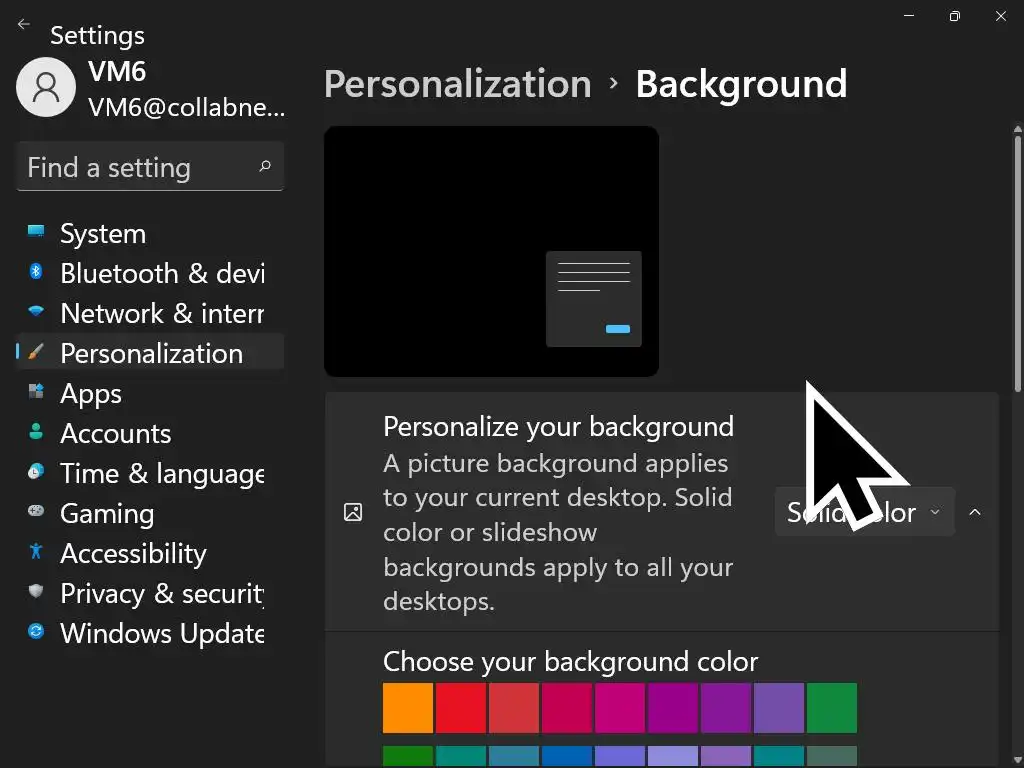Select the orange background color
The width and height of the screenshot is (1024, 768).
tap(408, 708)
